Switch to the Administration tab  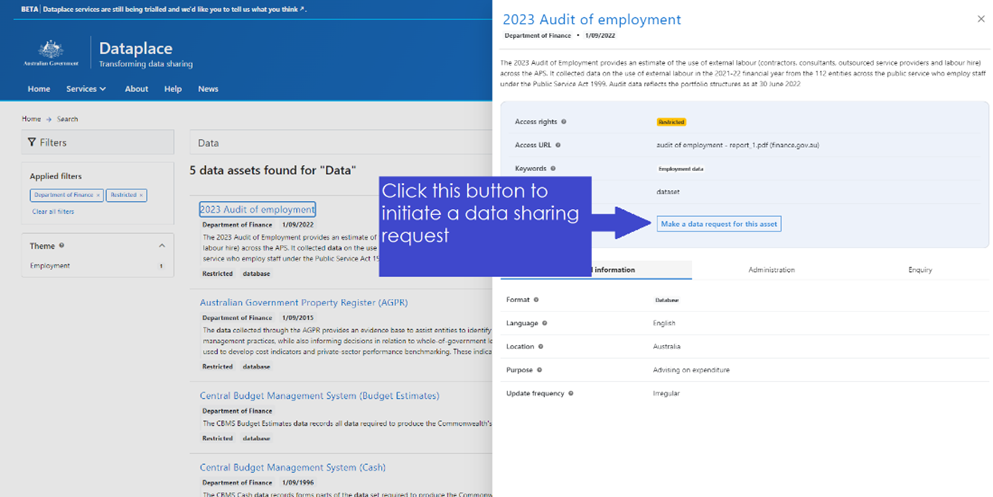771,270
